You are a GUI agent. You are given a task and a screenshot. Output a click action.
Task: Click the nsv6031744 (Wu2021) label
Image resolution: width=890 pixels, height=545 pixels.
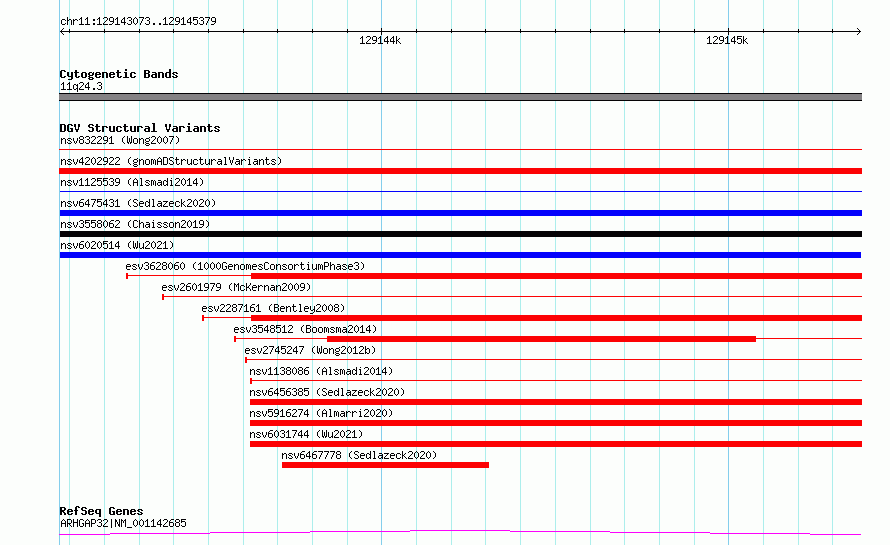(306, 434)
